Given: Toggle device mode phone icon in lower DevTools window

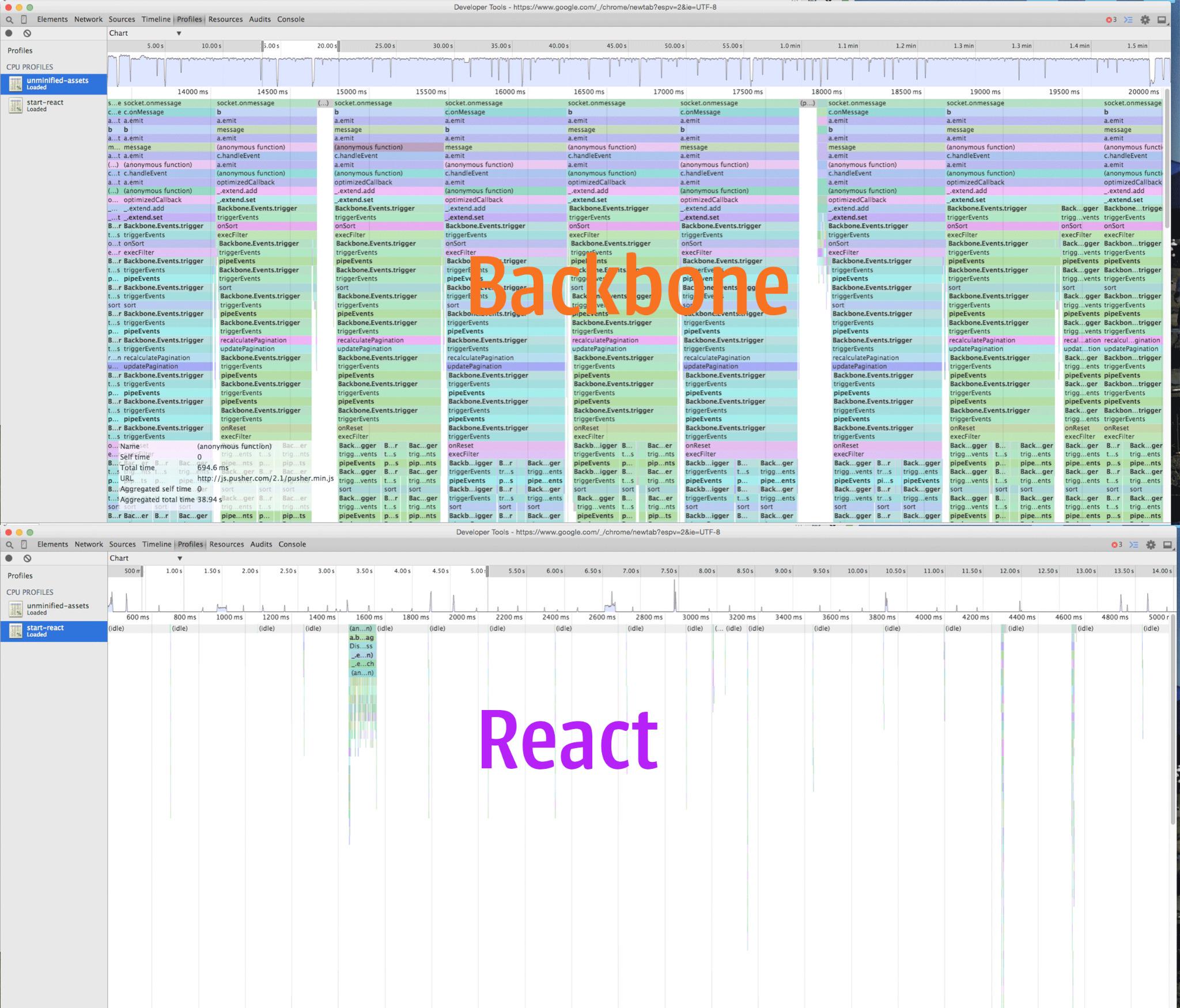Looking at the screenshot, I should [24, 545].
